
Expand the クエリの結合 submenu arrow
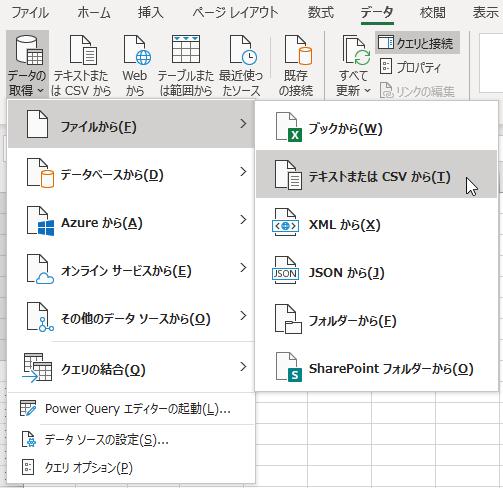coord(244,367)
